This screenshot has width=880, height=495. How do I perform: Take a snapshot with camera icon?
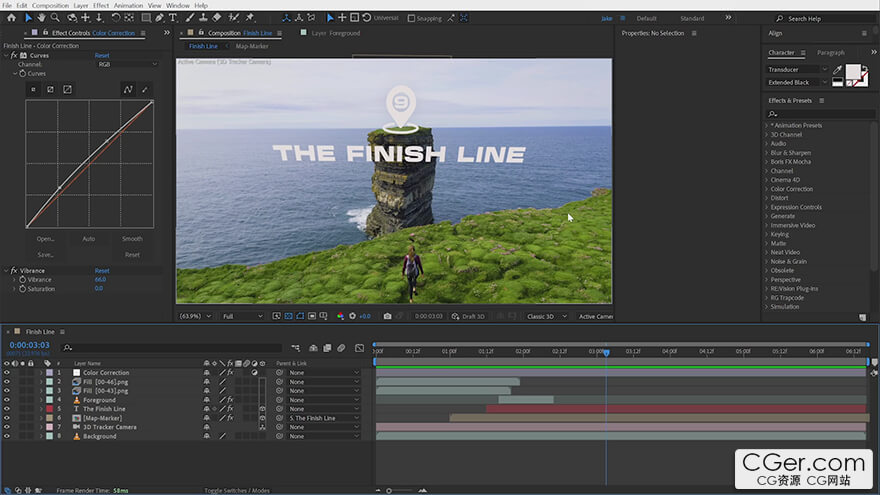coord(387,316)
